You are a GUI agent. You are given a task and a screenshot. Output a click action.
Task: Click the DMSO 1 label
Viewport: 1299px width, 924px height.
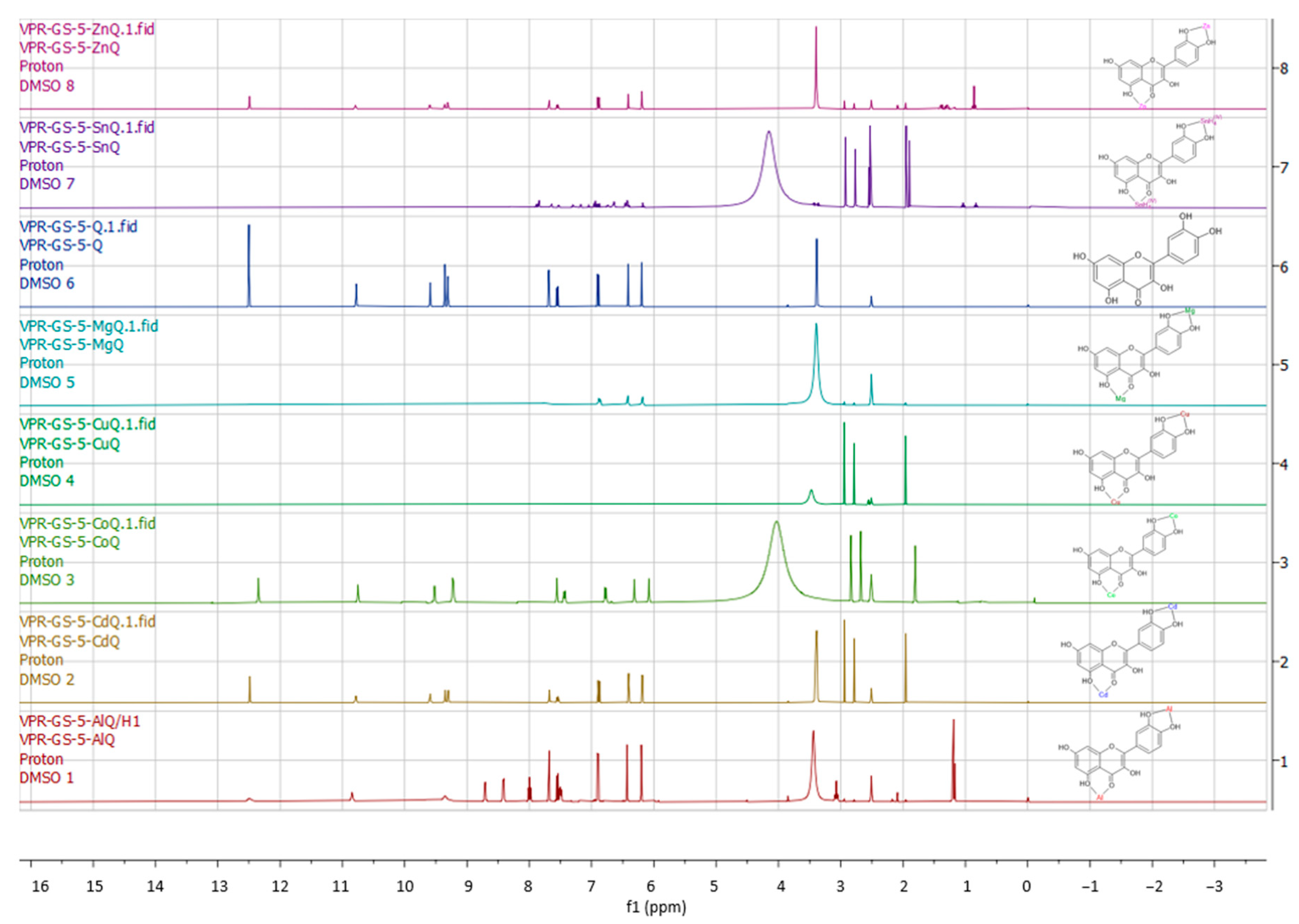point(47,778)
